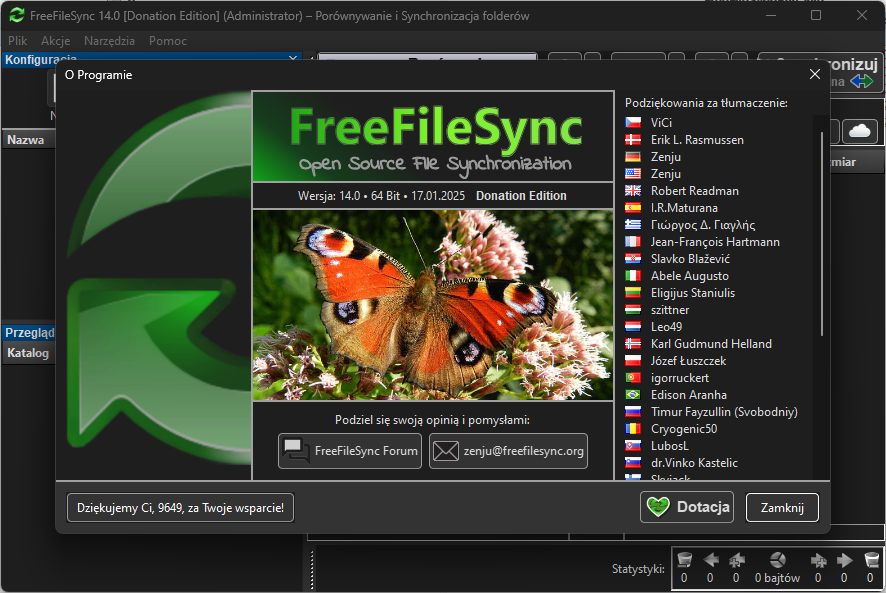
Task: Click the Konfiguracja panel title
Action: click(x=41, y=59)
